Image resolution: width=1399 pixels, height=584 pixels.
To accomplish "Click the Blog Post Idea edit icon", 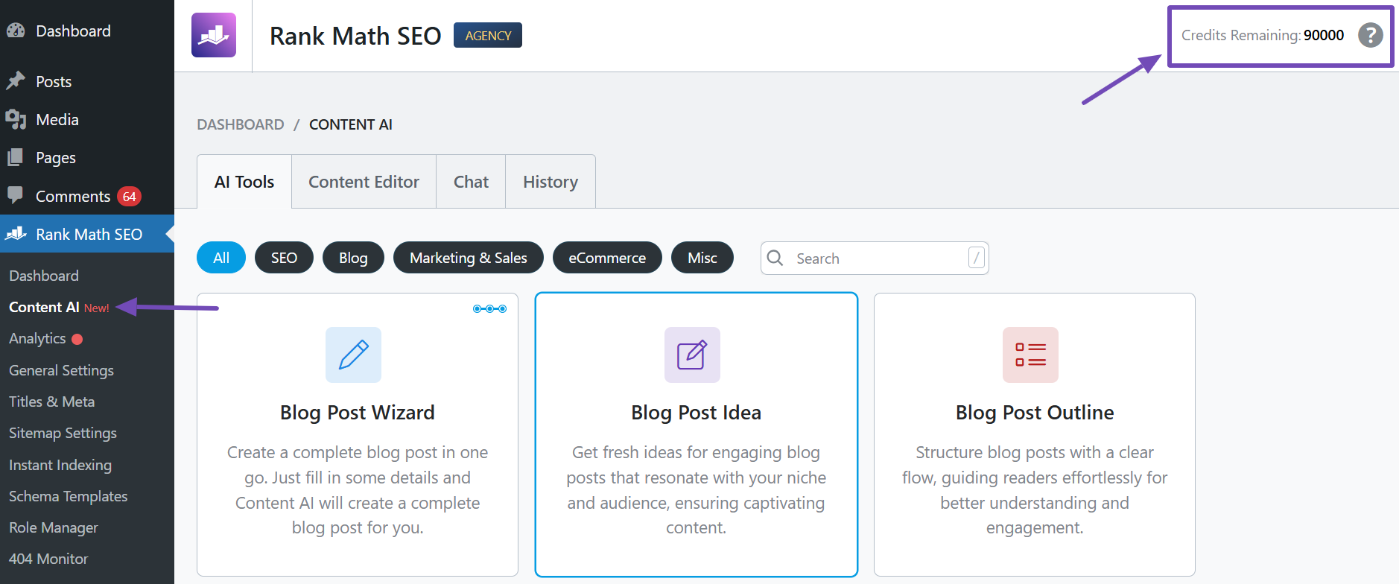I will [x=692, y=355].
